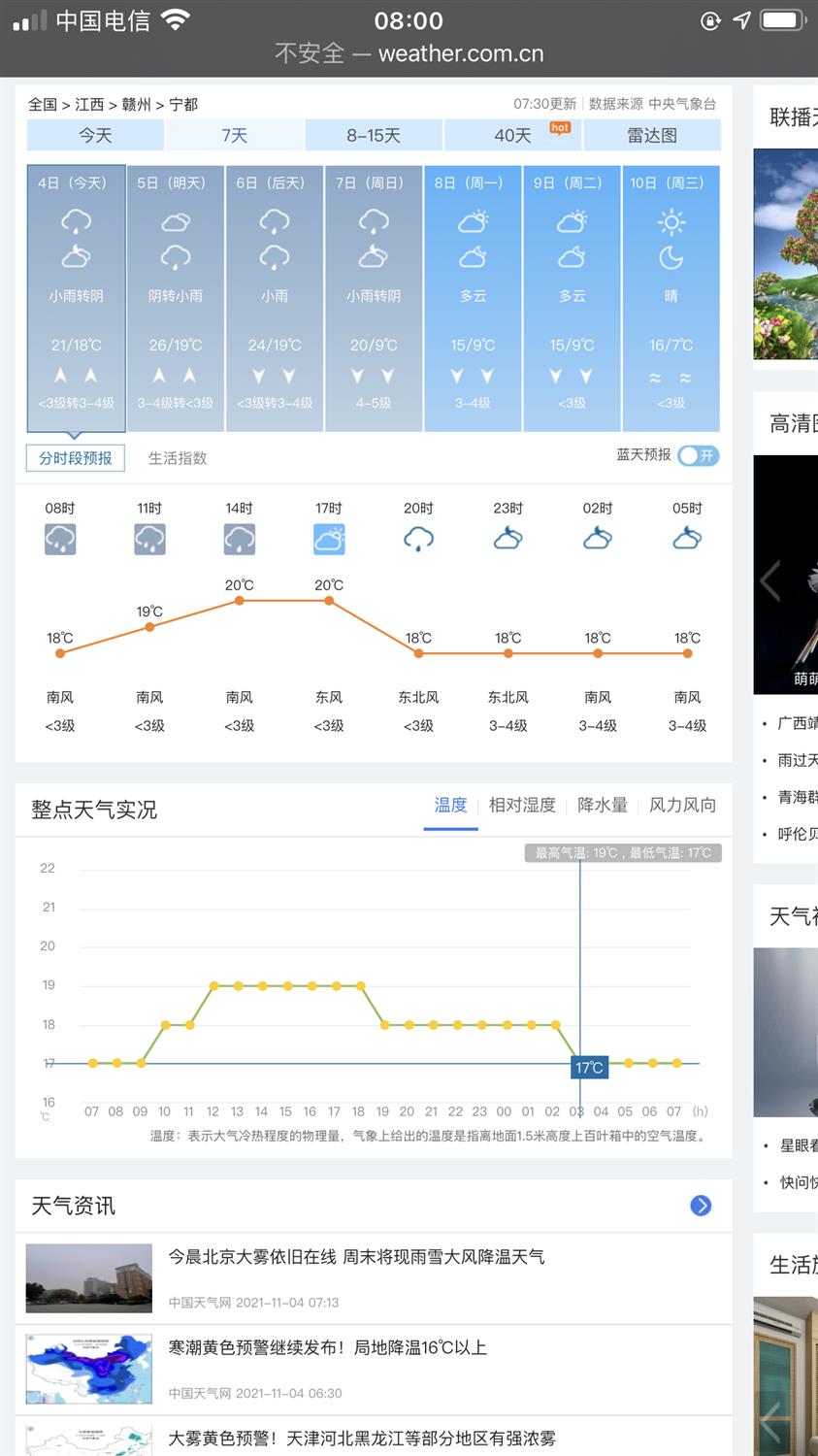Click the location arrow status icon
This screenshot has height=1456, width=818.
pos(741,19)
